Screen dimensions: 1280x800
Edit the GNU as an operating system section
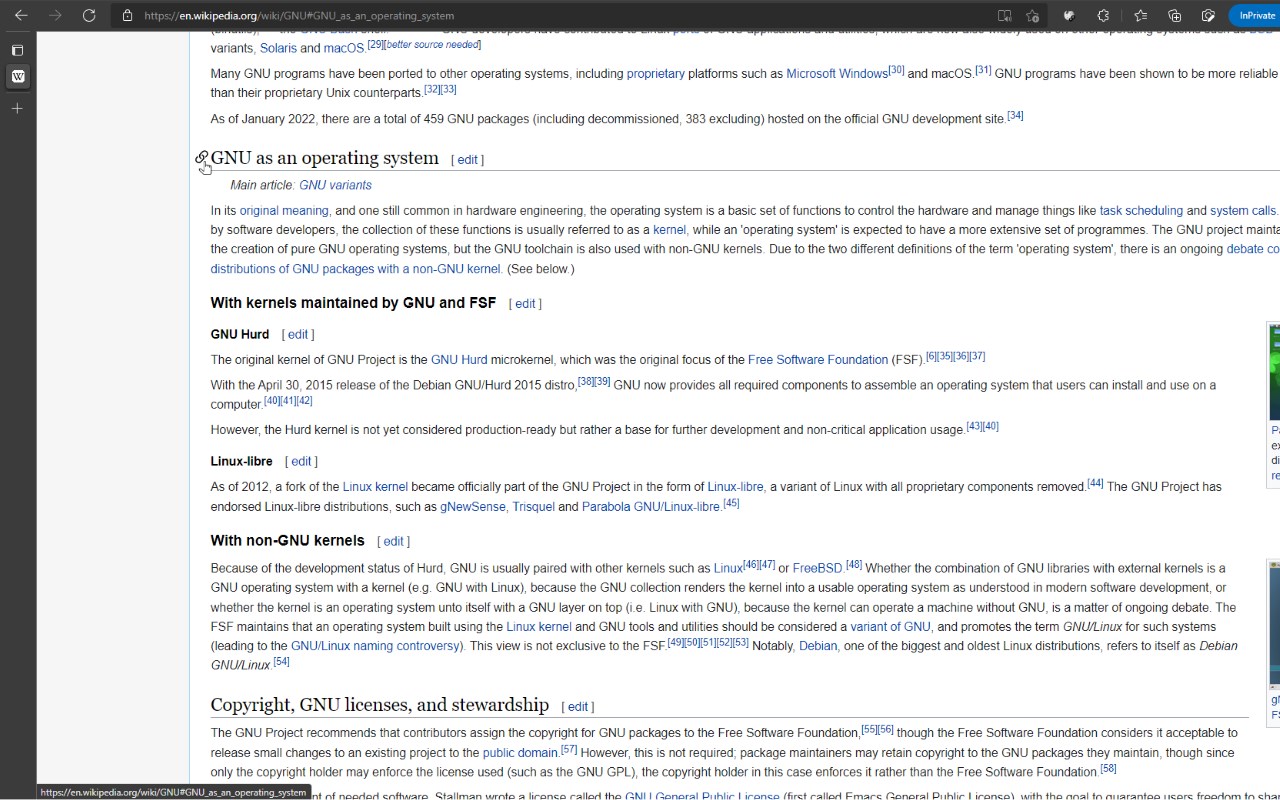click(467, 160)
